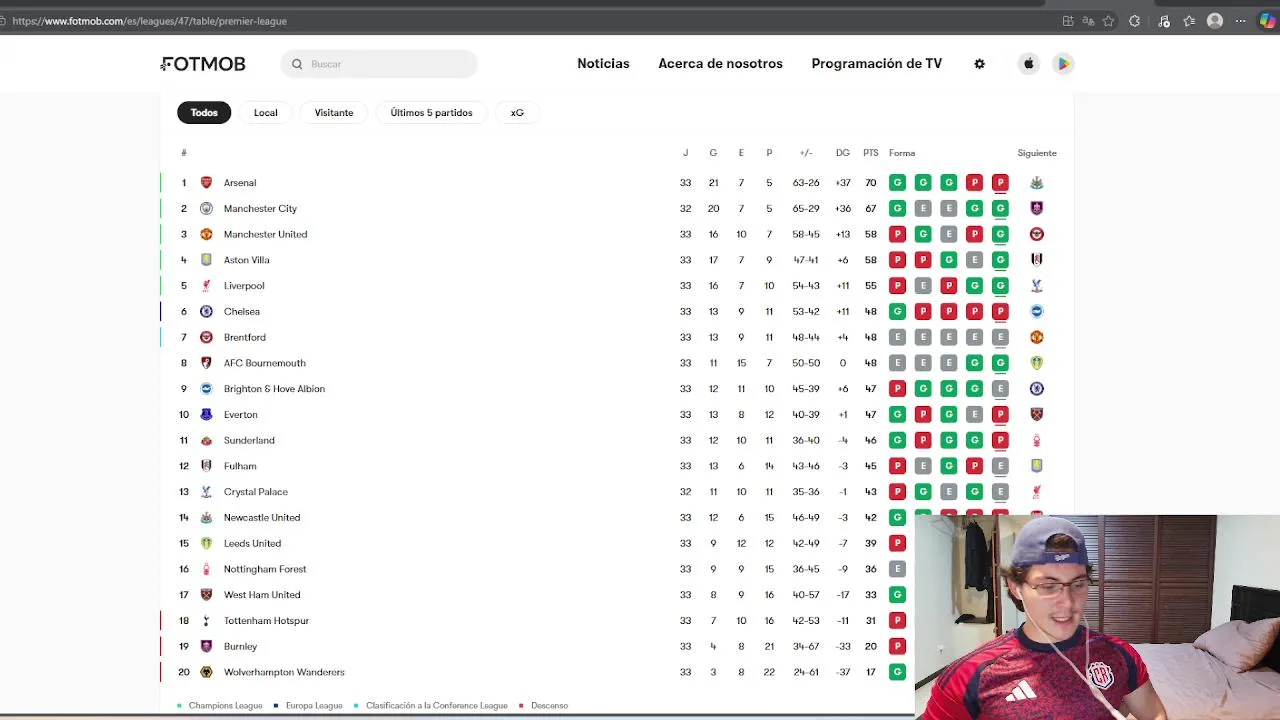Open the Sunderland team link
This screenshot has width=1280, height=720.
pos(249,440)
